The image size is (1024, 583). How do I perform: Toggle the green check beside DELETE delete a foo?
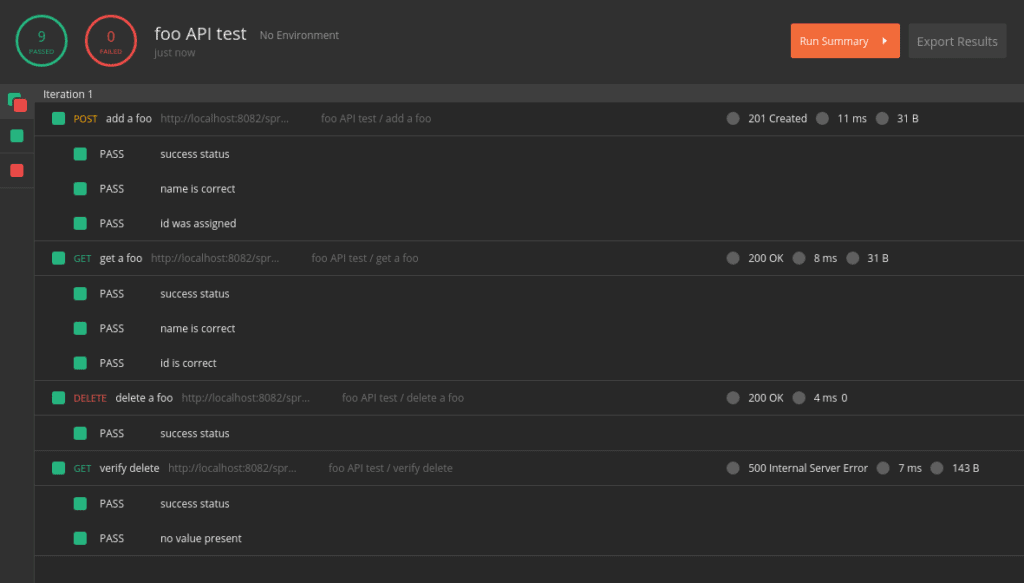(x=58, y=397)
